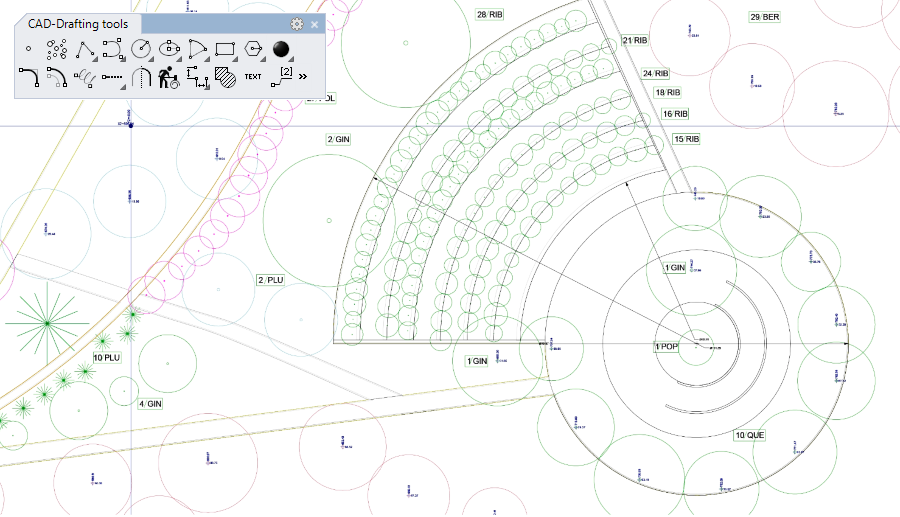The width and height of the screenshot is (900, 517).
Task: Select the Polyline tool
Action: pyautogui.click(x=86, y=50)
